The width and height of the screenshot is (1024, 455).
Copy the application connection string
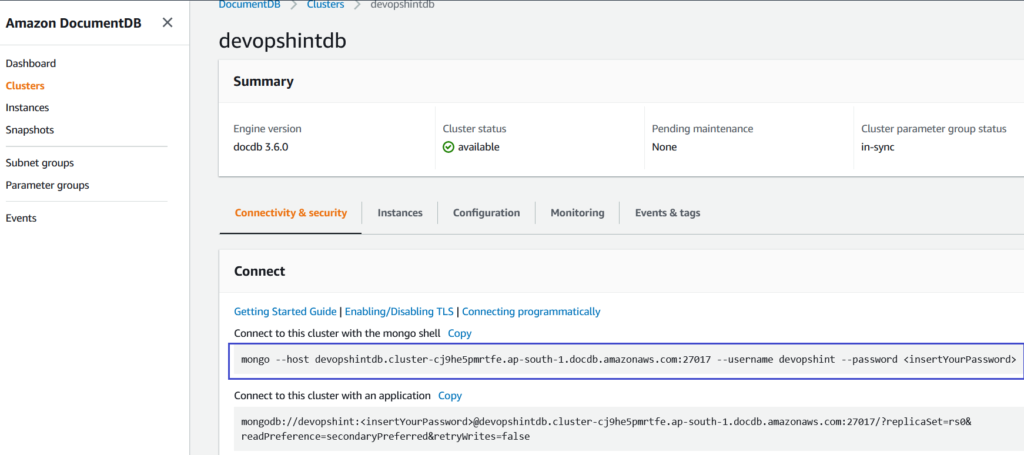pos(449,396)
